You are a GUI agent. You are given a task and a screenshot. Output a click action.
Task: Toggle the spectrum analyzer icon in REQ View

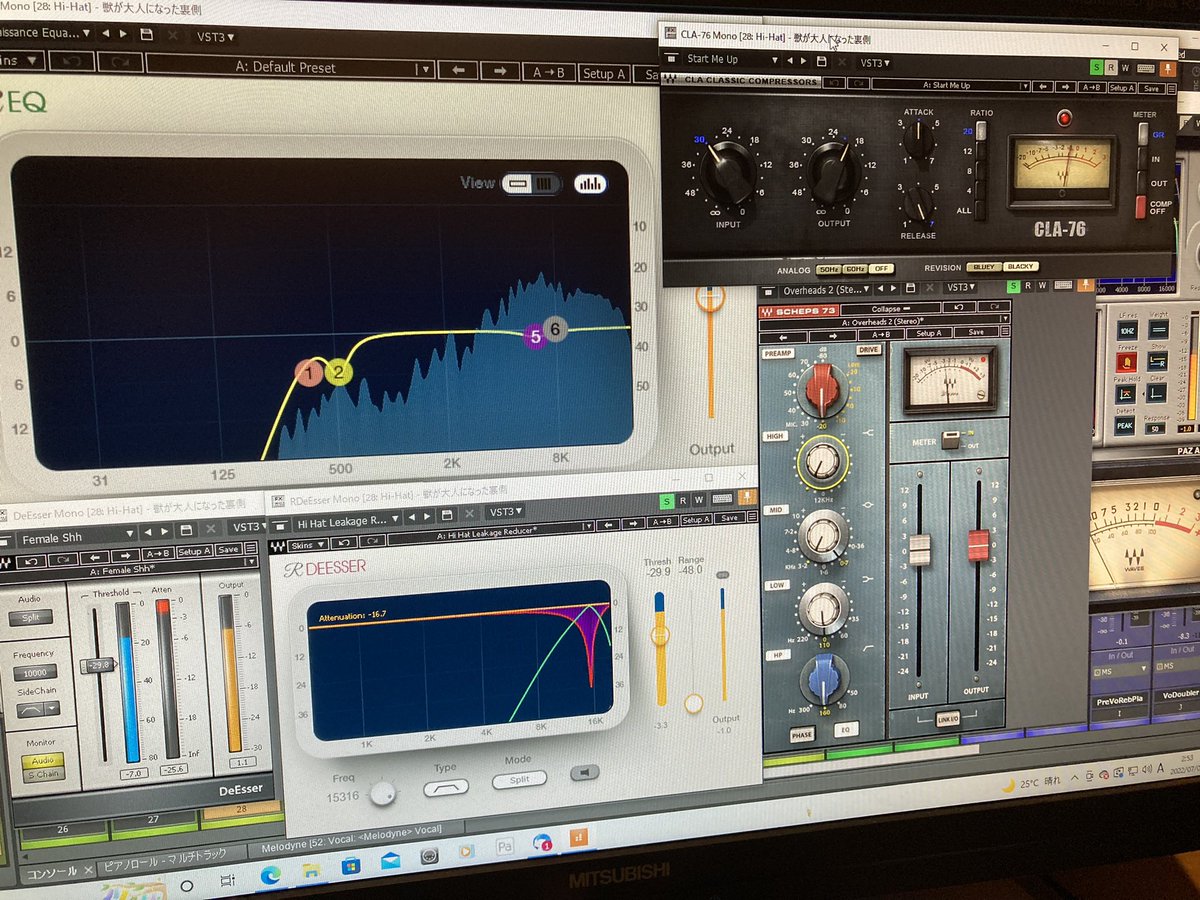pos(590,184)
